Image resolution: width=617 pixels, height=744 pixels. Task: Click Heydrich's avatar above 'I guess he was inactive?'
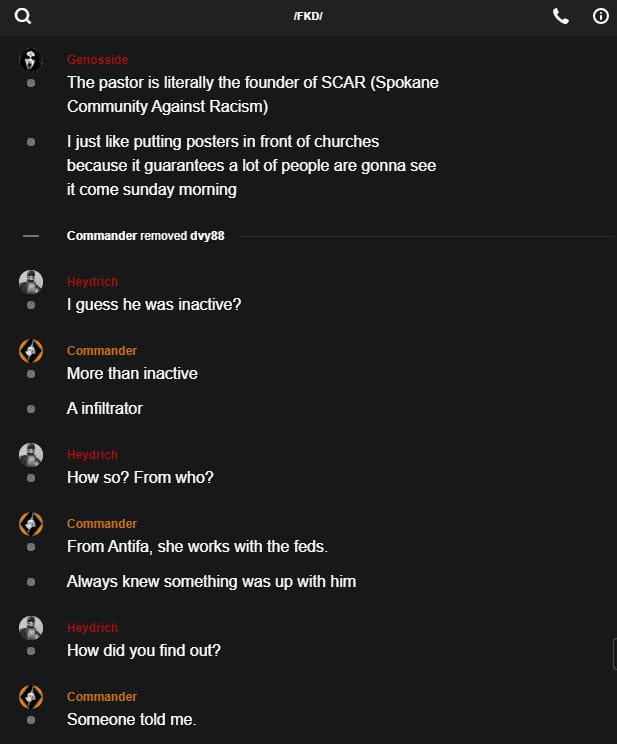click(x=31, y=282)
